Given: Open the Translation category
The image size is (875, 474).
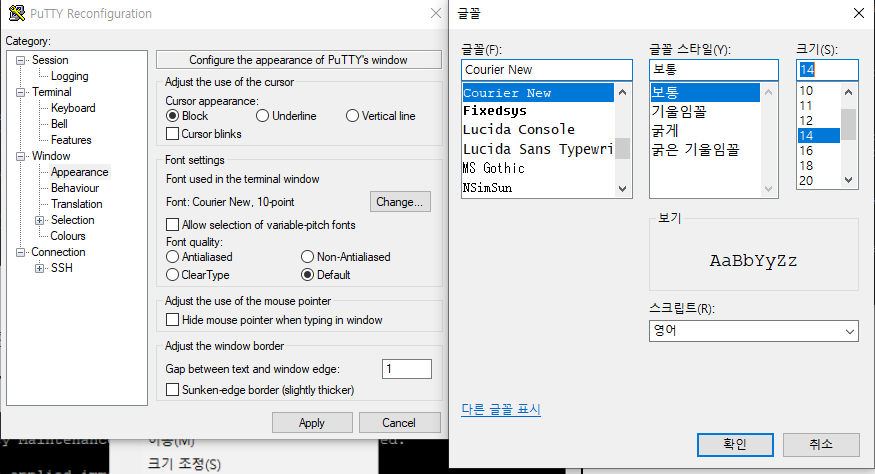Looking at the screenshot, I should click(x=76, y=204).
